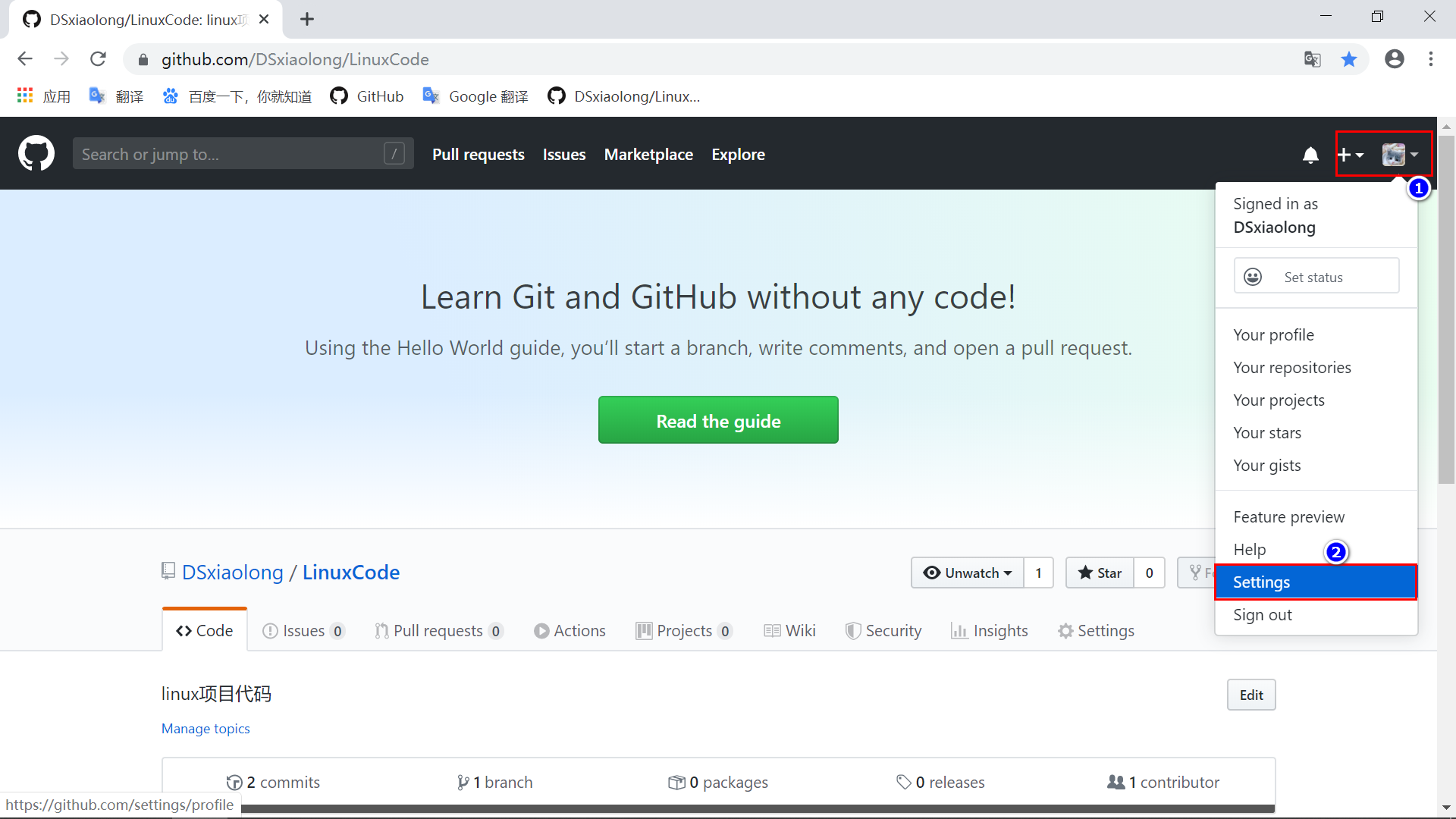Click the Manage topics link

pyautogui.click(x=206, y=728)
